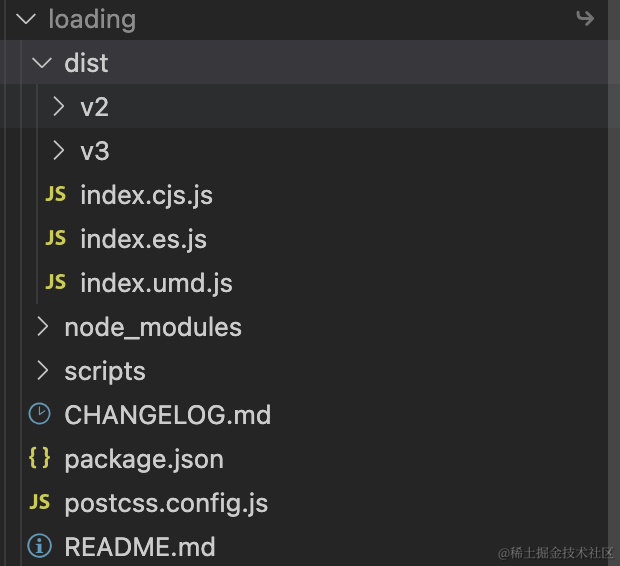Expand the v2 folder chevron
The height and width of the screenshot is (566, 620).
[58, 107]
